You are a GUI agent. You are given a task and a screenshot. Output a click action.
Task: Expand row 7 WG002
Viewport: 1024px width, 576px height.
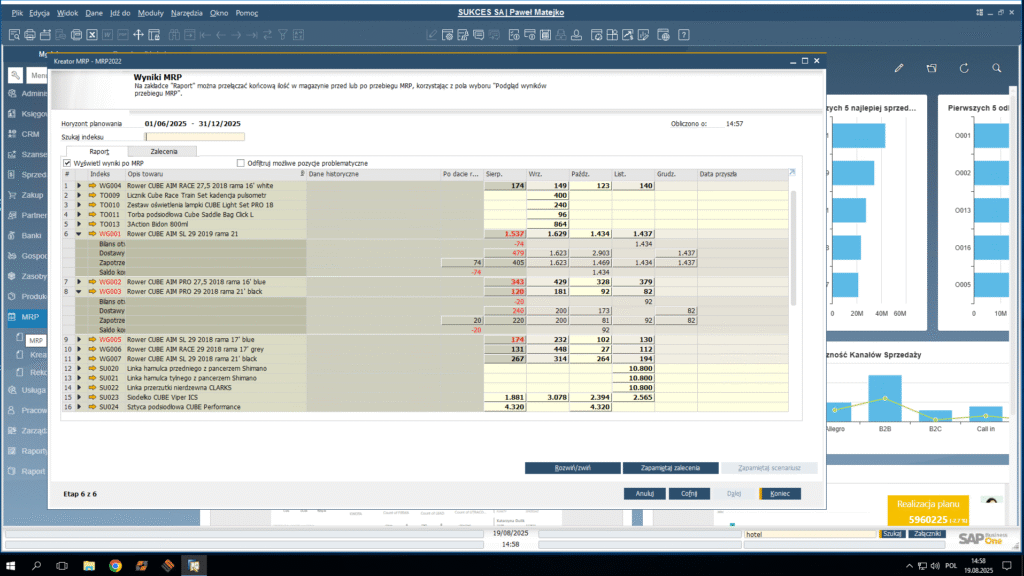[x=79, y=282]
